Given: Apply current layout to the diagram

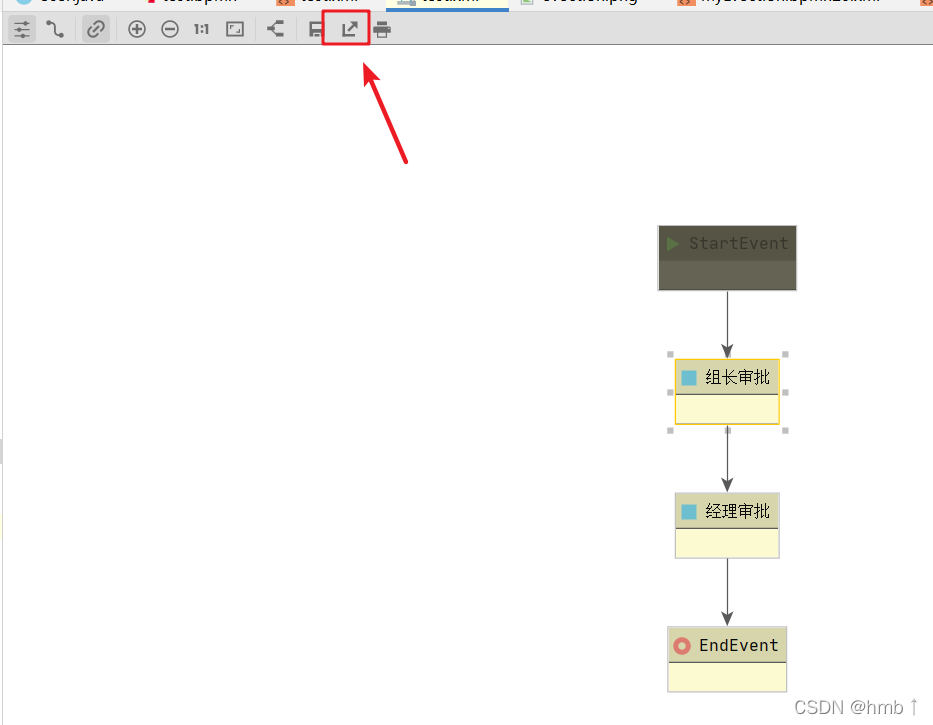Looking at the screenshot, I should 275,29.
